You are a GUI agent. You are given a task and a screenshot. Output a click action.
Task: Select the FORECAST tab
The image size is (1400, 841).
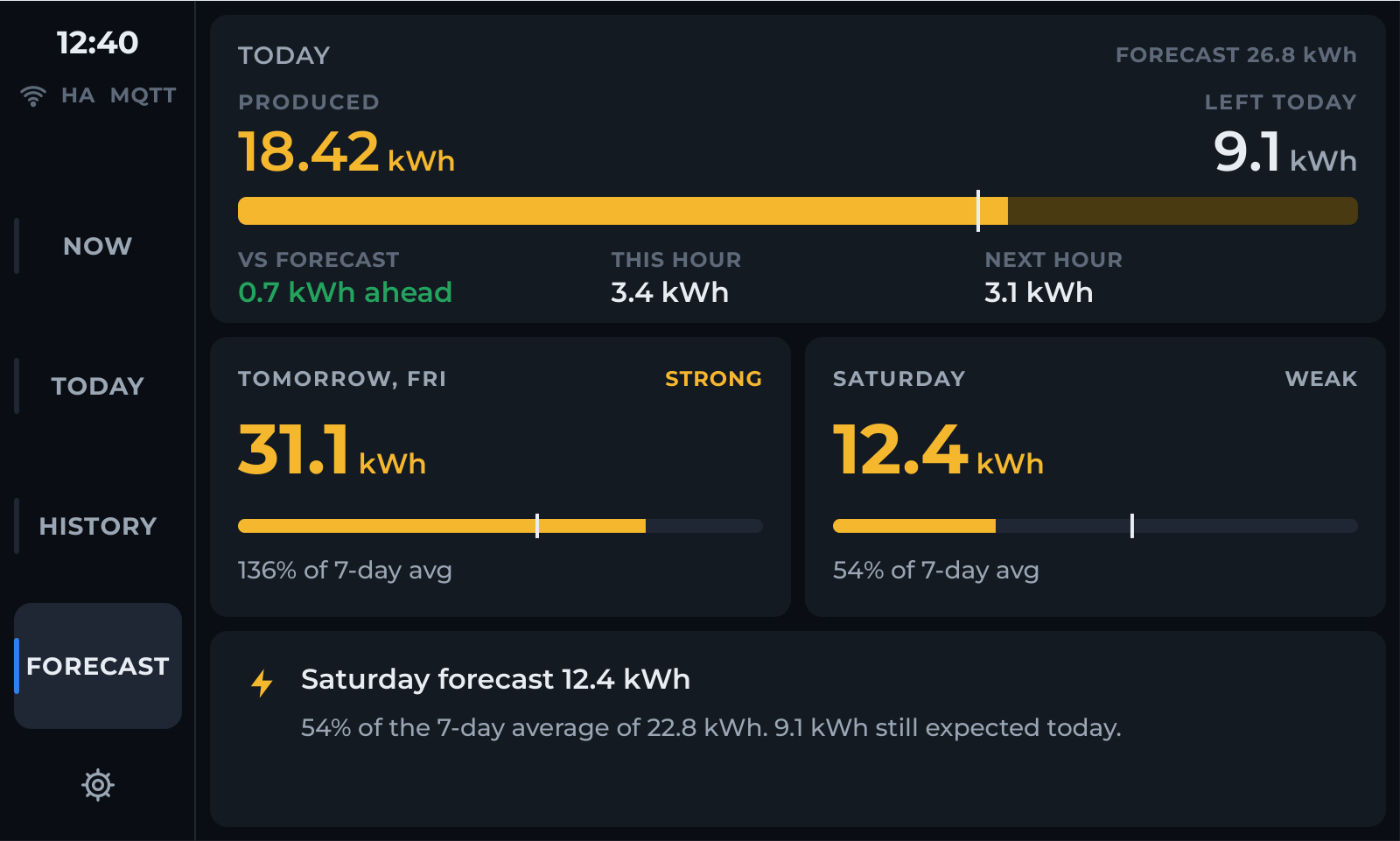click(x=98, y=666)
